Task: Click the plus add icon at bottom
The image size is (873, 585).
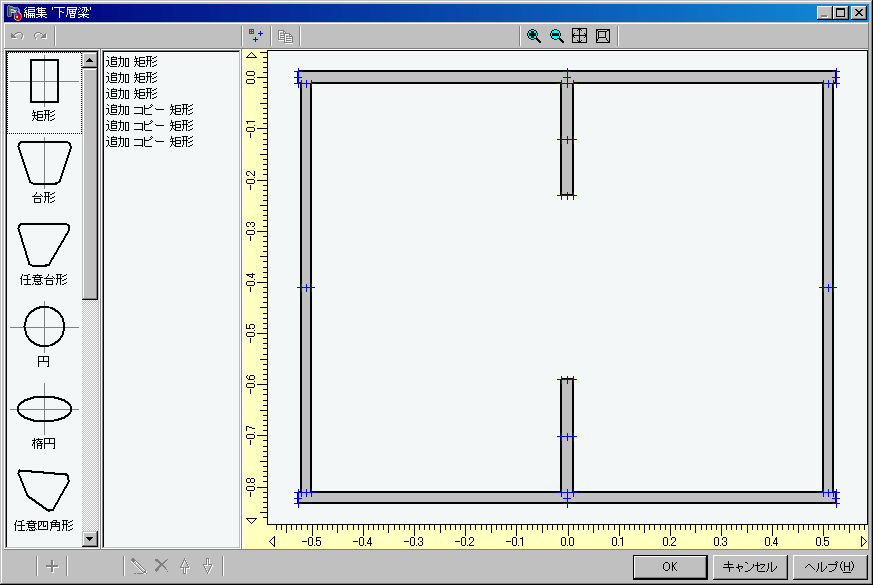Action: (x=52, y=567)
